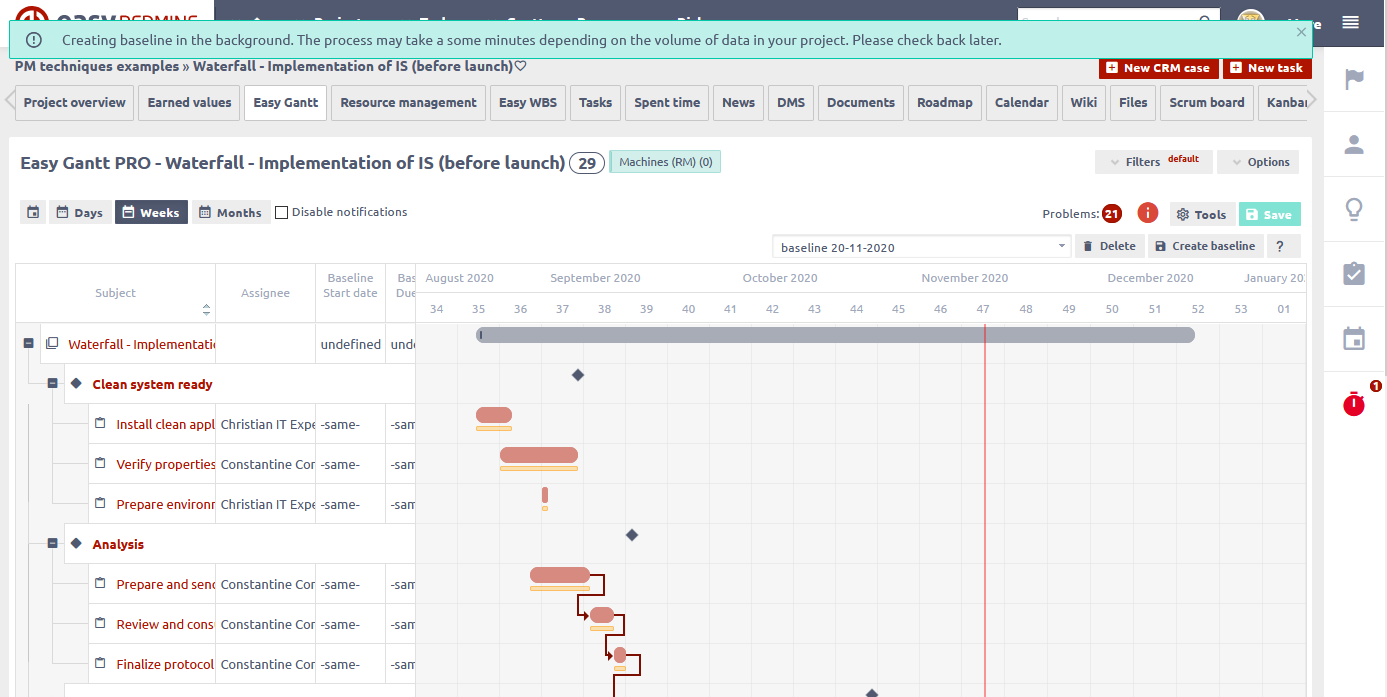The width and height of the screenshot is (1387, 697).
Task: Open the Scrum board tab
Action: coord(1206,102)
